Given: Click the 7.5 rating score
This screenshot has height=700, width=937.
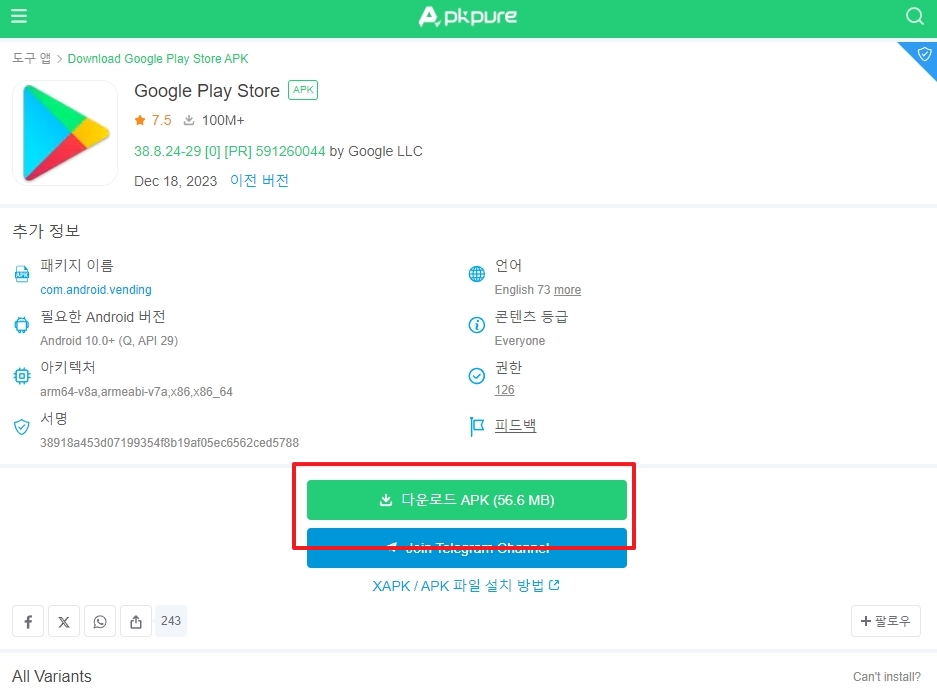Looking at the screenshot, I should (x=161, y=120).
